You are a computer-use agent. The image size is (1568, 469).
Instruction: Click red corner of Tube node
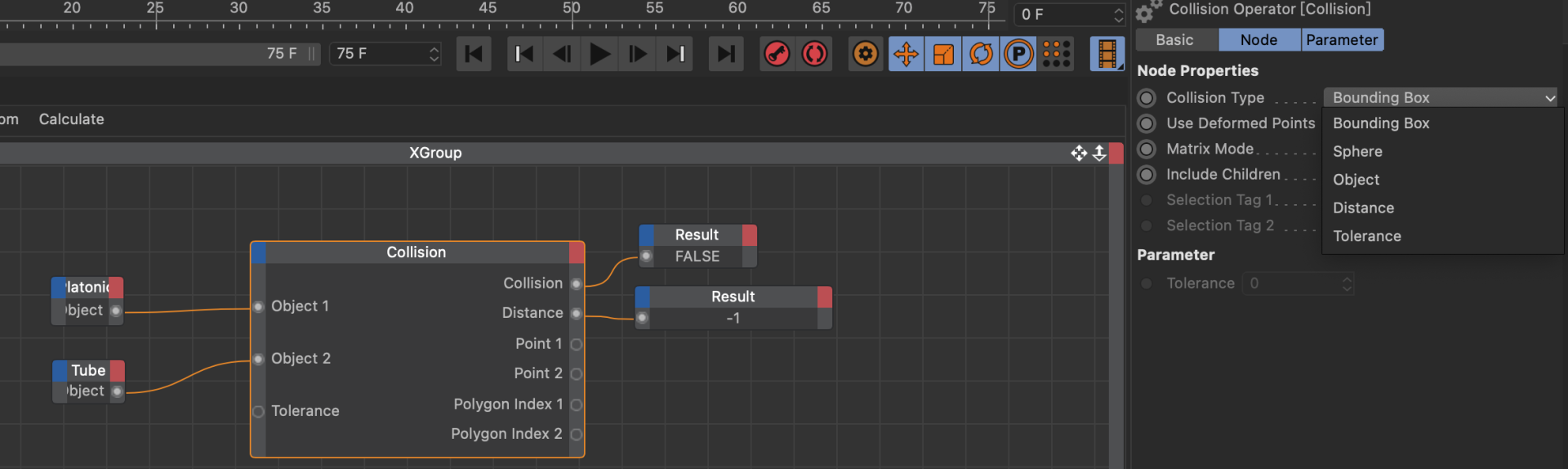tap(118, 371)
